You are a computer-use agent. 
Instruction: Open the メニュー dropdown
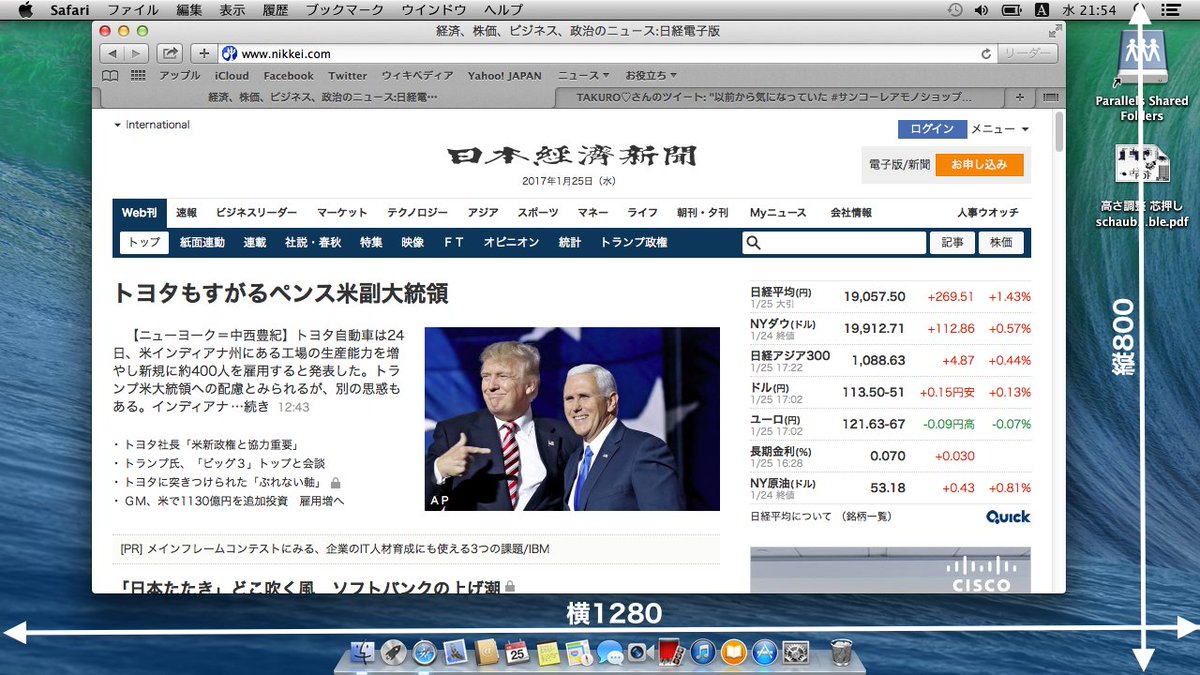(1000, 129)
